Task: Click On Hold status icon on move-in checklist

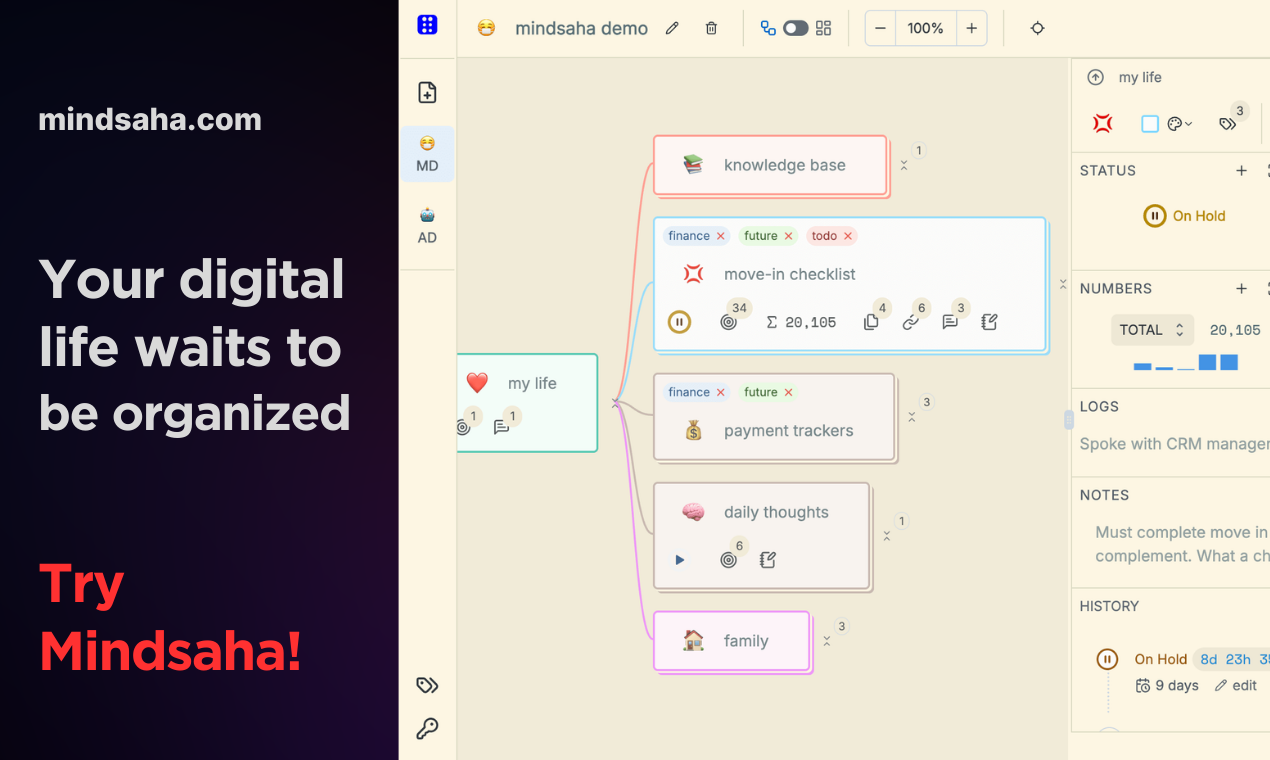Action: 679,322
